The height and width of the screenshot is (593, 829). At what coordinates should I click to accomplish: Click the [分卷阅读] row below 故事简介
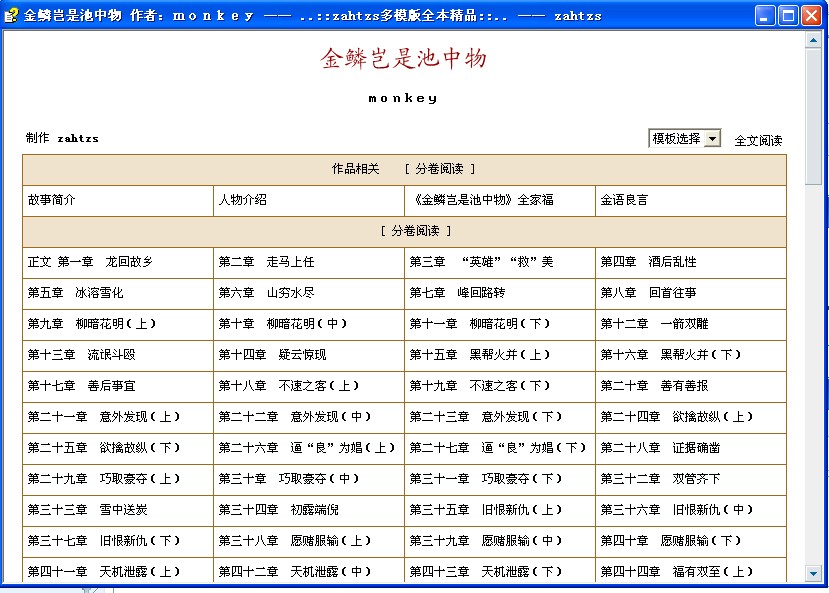404,231
